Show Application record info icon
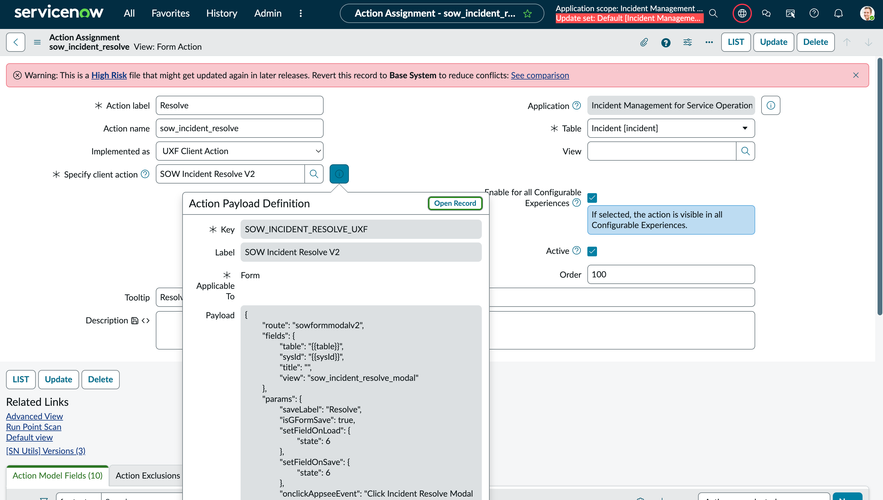 click(771, 105)
